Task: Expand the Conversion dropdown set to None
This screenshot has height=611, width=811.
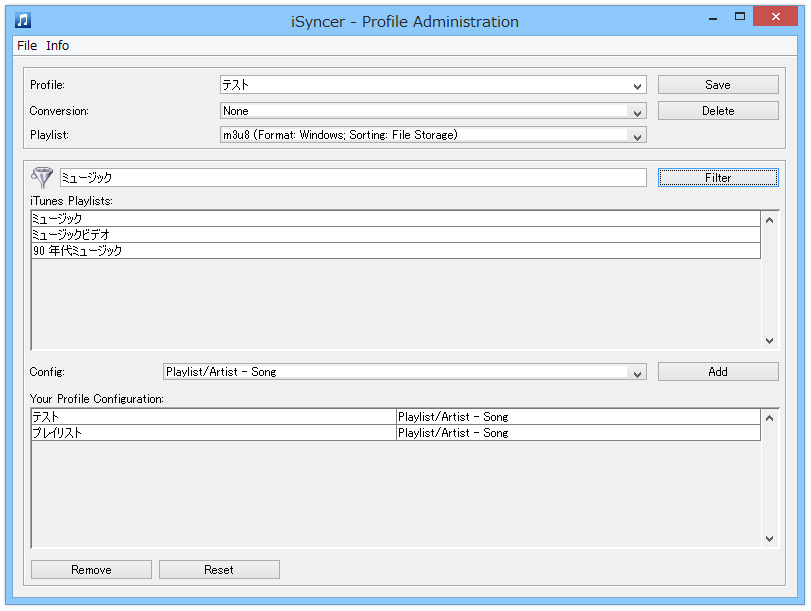Action: 637,112
